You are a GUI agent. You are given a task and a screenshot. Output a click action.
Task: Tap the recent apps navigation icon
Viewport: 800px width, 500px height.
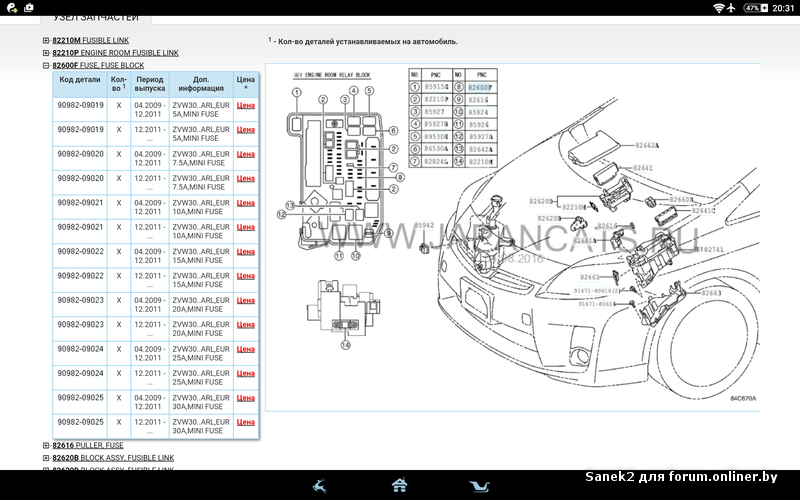click(479, 485)
